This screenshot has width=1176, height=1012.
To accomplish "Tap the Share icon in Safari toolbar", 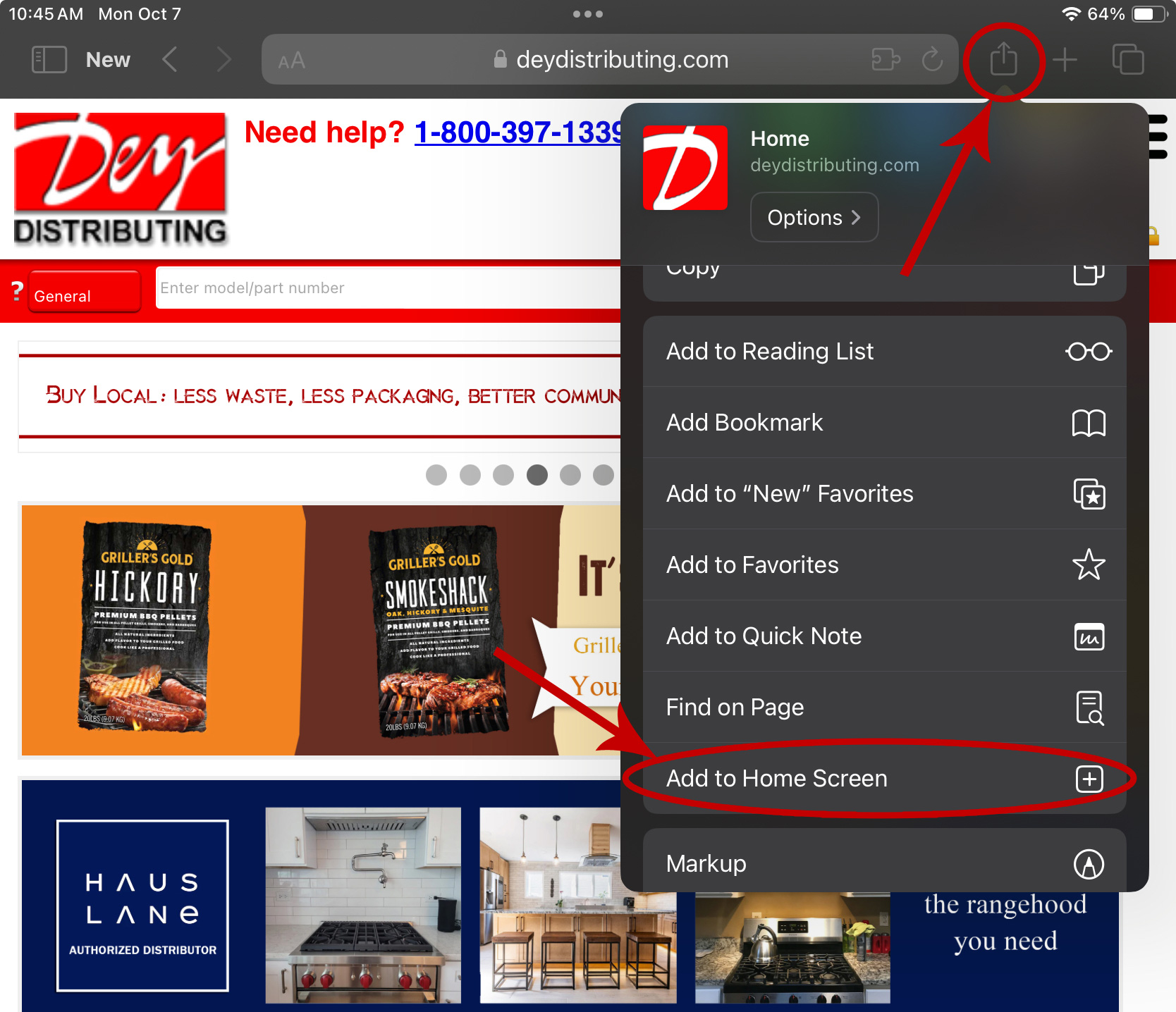I will pos(1003,59).
